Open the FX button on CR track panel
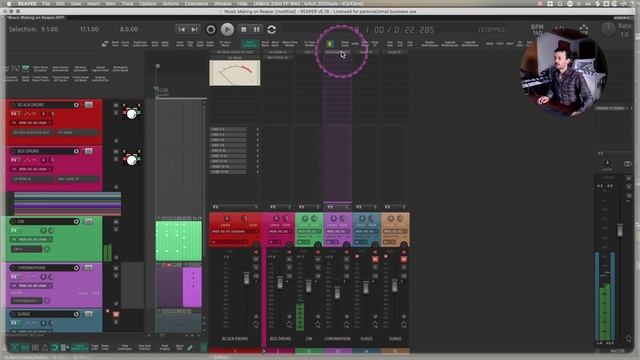 pyautogui.click(x=14, y=231)
